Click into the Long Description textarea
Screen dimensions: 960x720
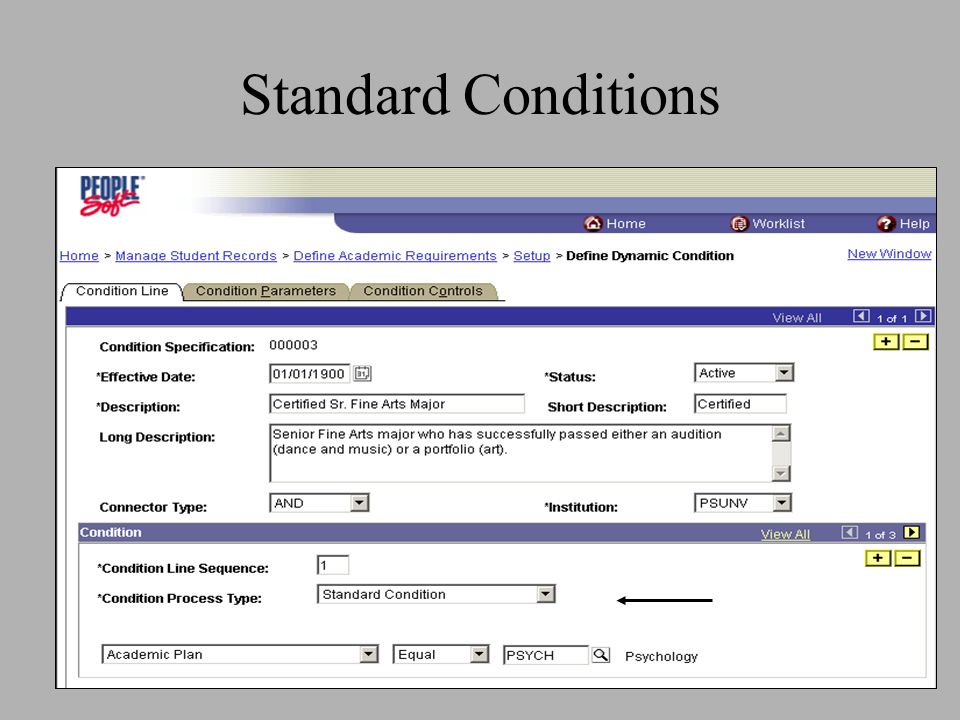(x=520, y=453)
